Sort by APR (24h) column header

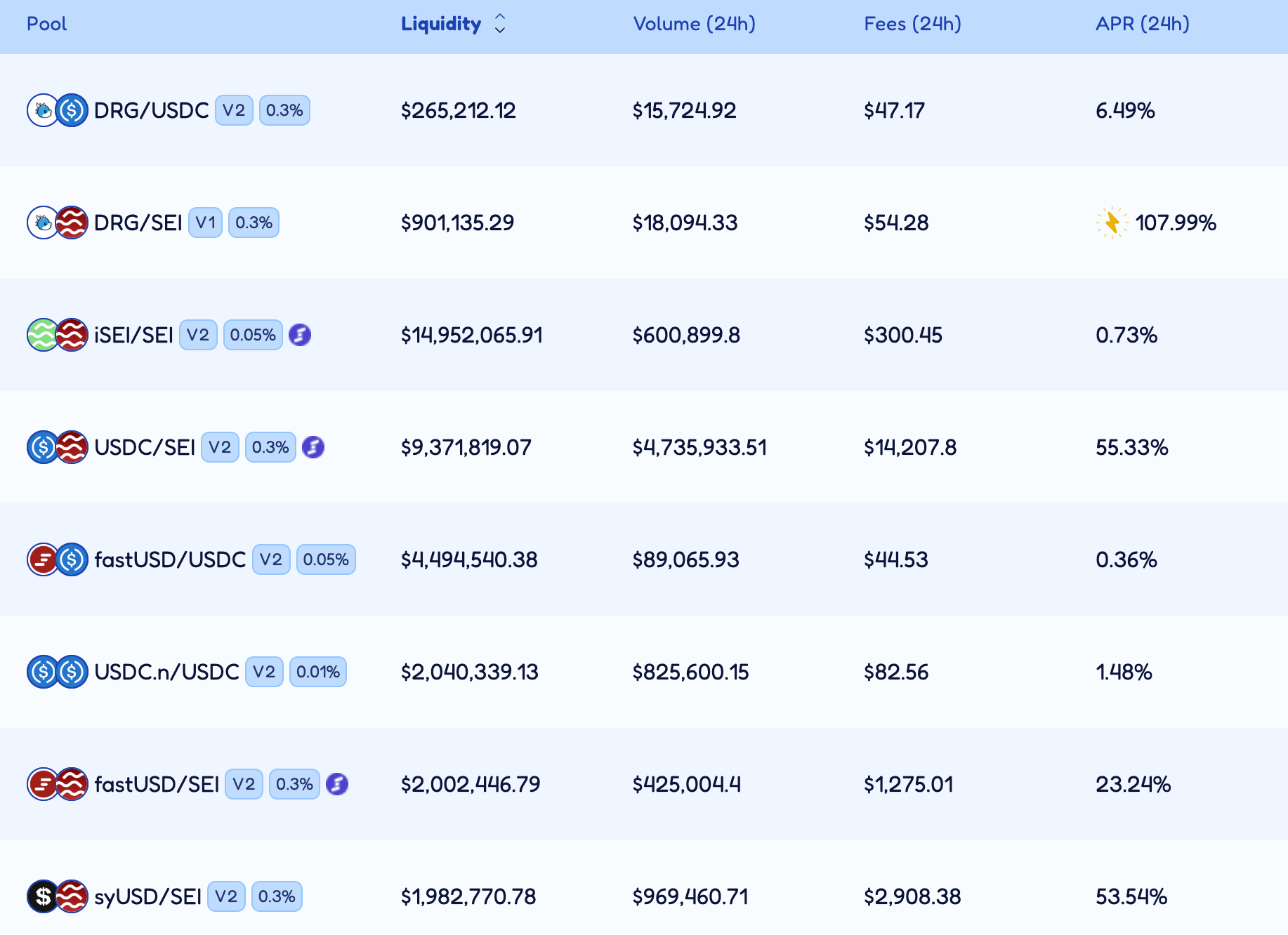point(1142,24)
